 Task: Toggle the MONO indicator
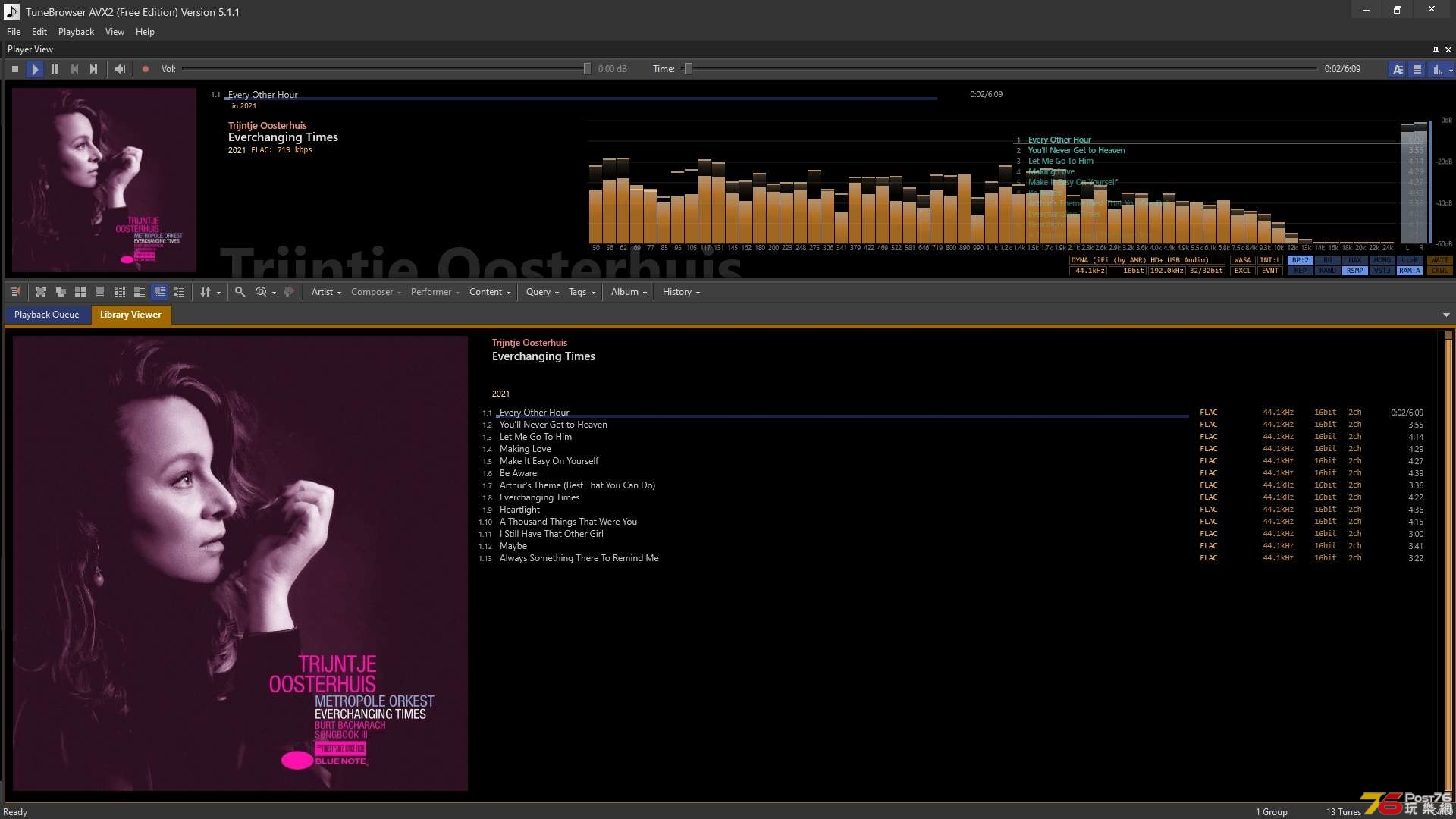(x=1382, y=260)
